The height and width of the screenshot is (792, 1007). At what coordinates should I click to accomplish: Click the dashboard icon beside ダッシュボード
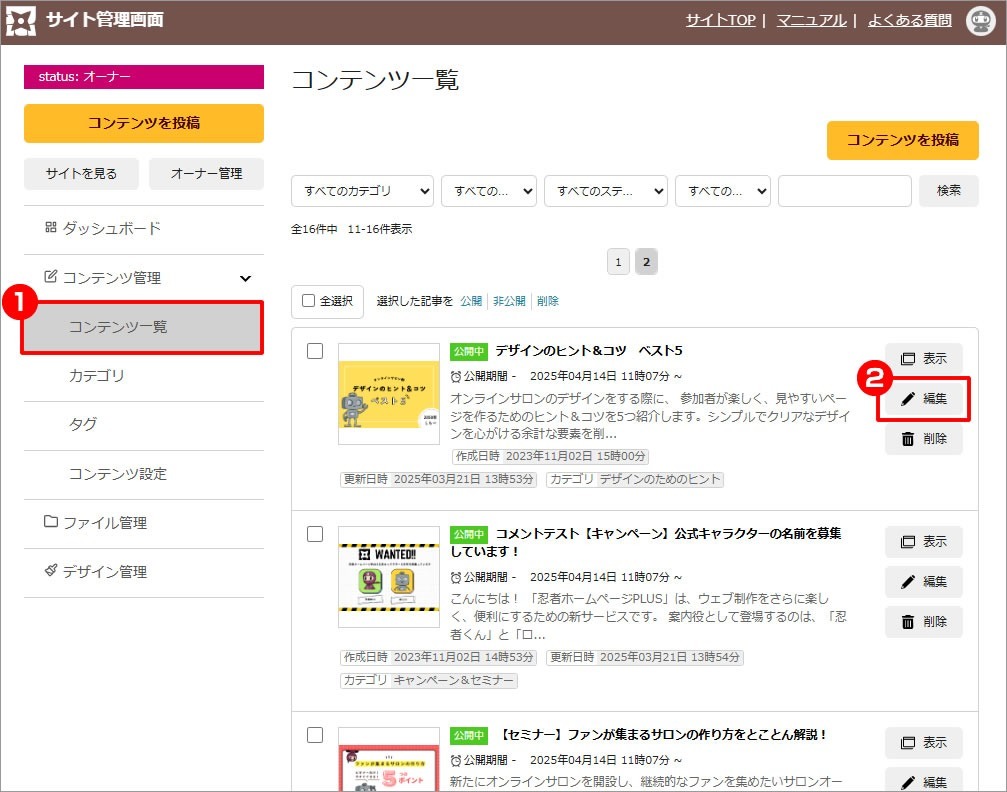coord(51,228)
